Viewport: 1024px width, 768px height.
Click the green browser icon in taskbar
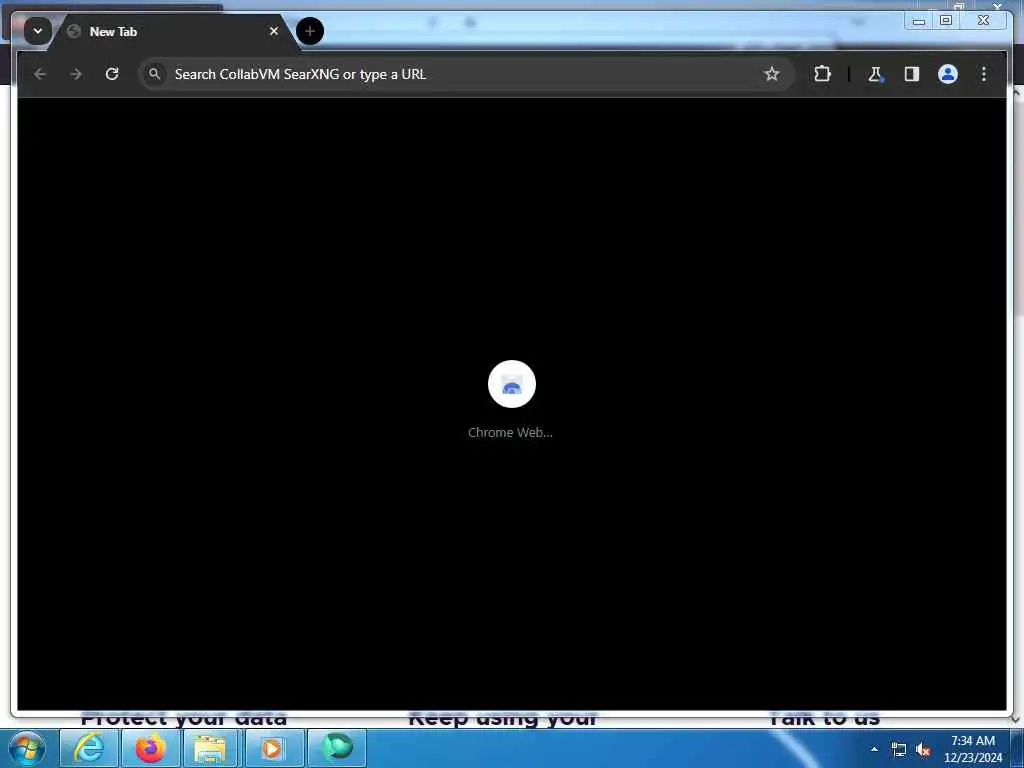336,748
